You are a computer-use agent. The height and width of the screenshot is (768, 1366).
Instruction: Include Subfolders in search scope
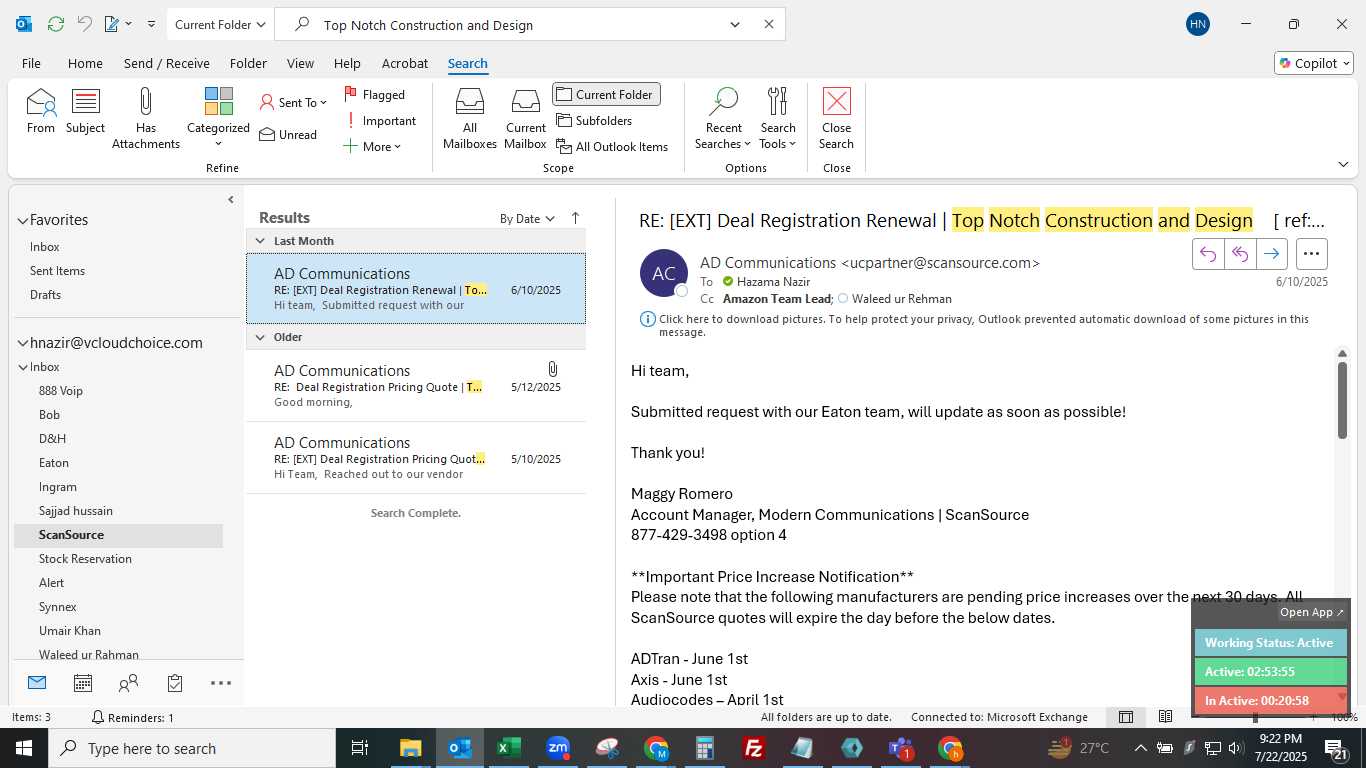595,120
